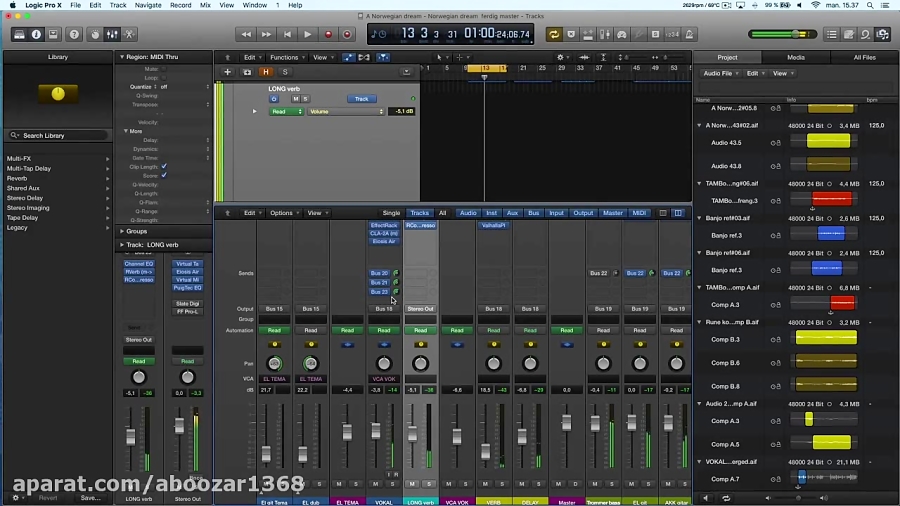Open automation parameter Volume dropdown
The width and height of the screenshot is (900, 506).
click(346, 111)
